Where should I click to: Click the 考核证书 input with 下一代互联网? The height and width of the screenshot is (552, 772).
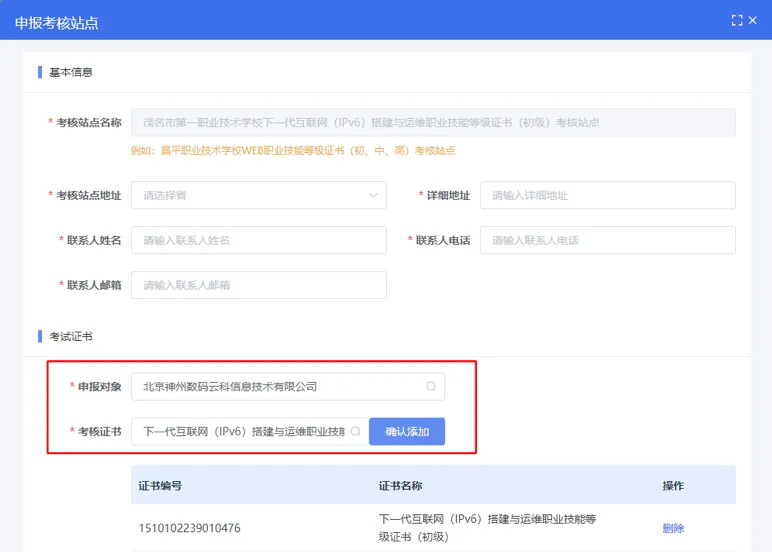(250, 431)
